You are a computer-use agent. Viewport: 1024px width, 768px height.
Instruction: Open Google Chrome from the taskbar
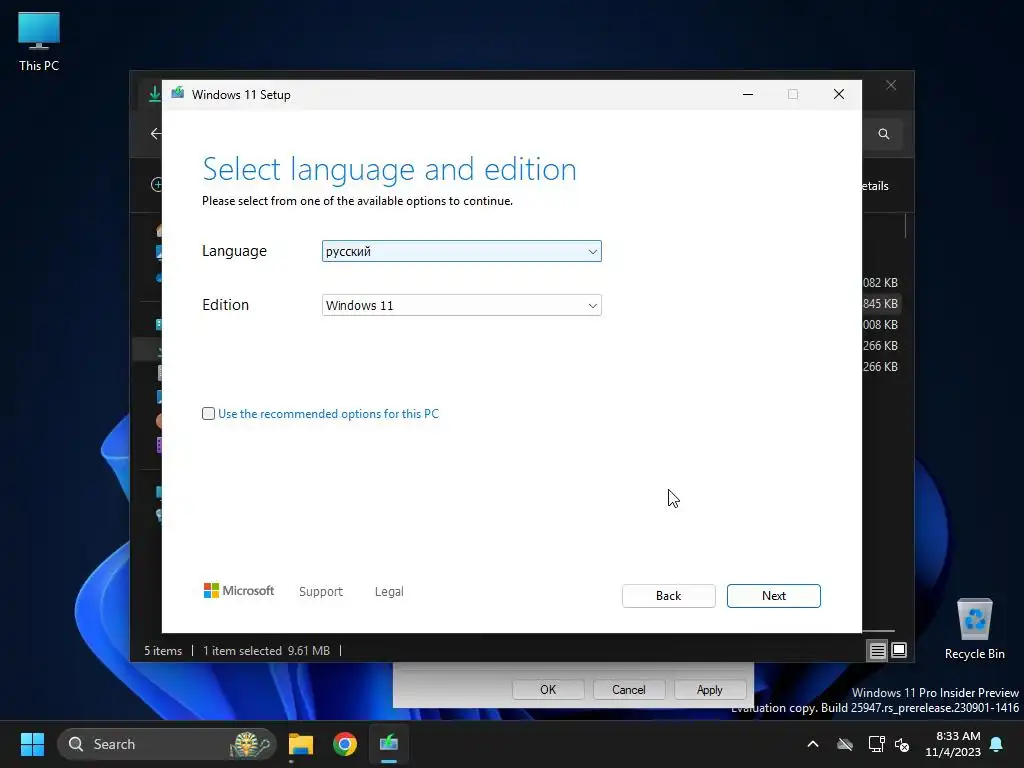[345, 744]
